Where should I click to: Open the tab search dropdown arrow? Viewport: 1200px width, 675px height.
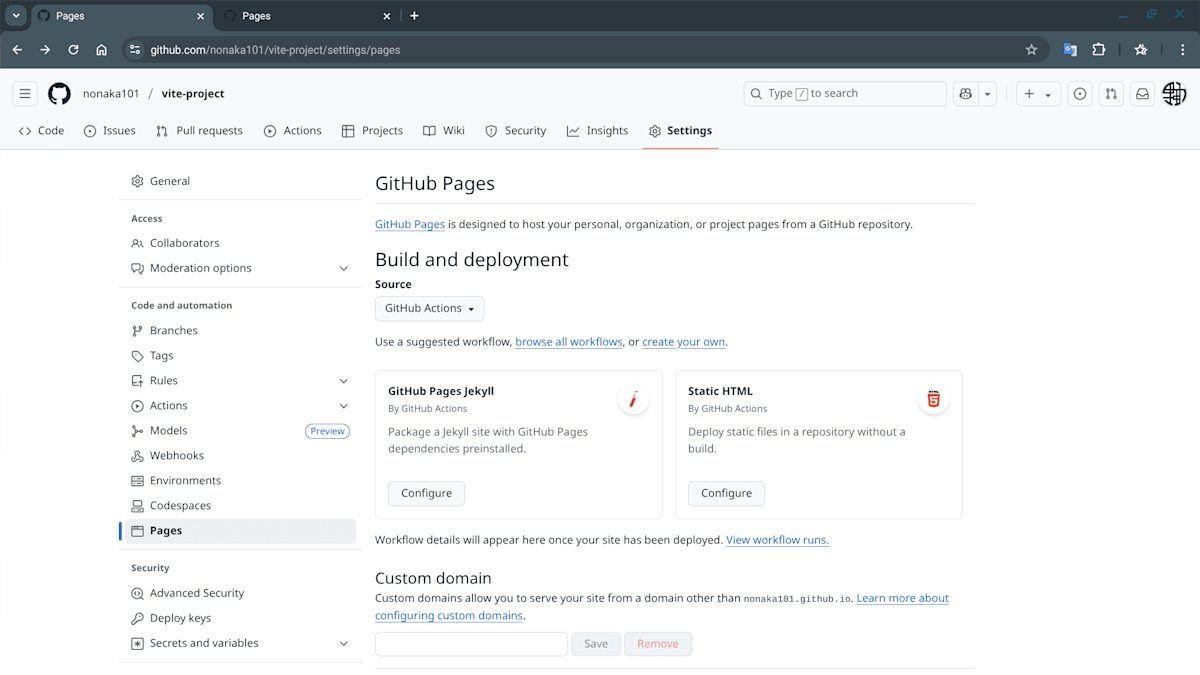(x=16, y=16)
